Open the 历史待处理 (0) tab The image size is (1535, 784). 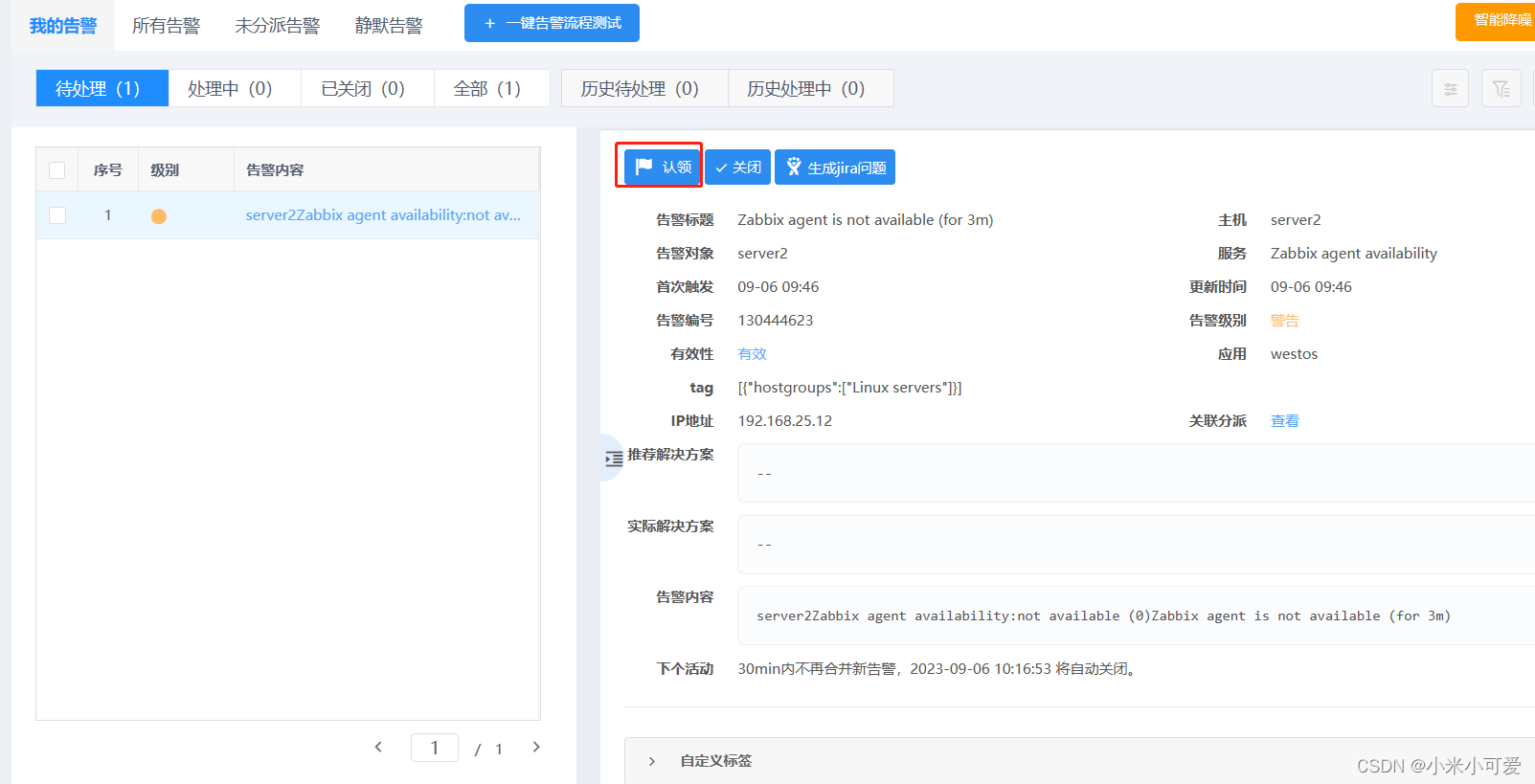click(644, 88)
